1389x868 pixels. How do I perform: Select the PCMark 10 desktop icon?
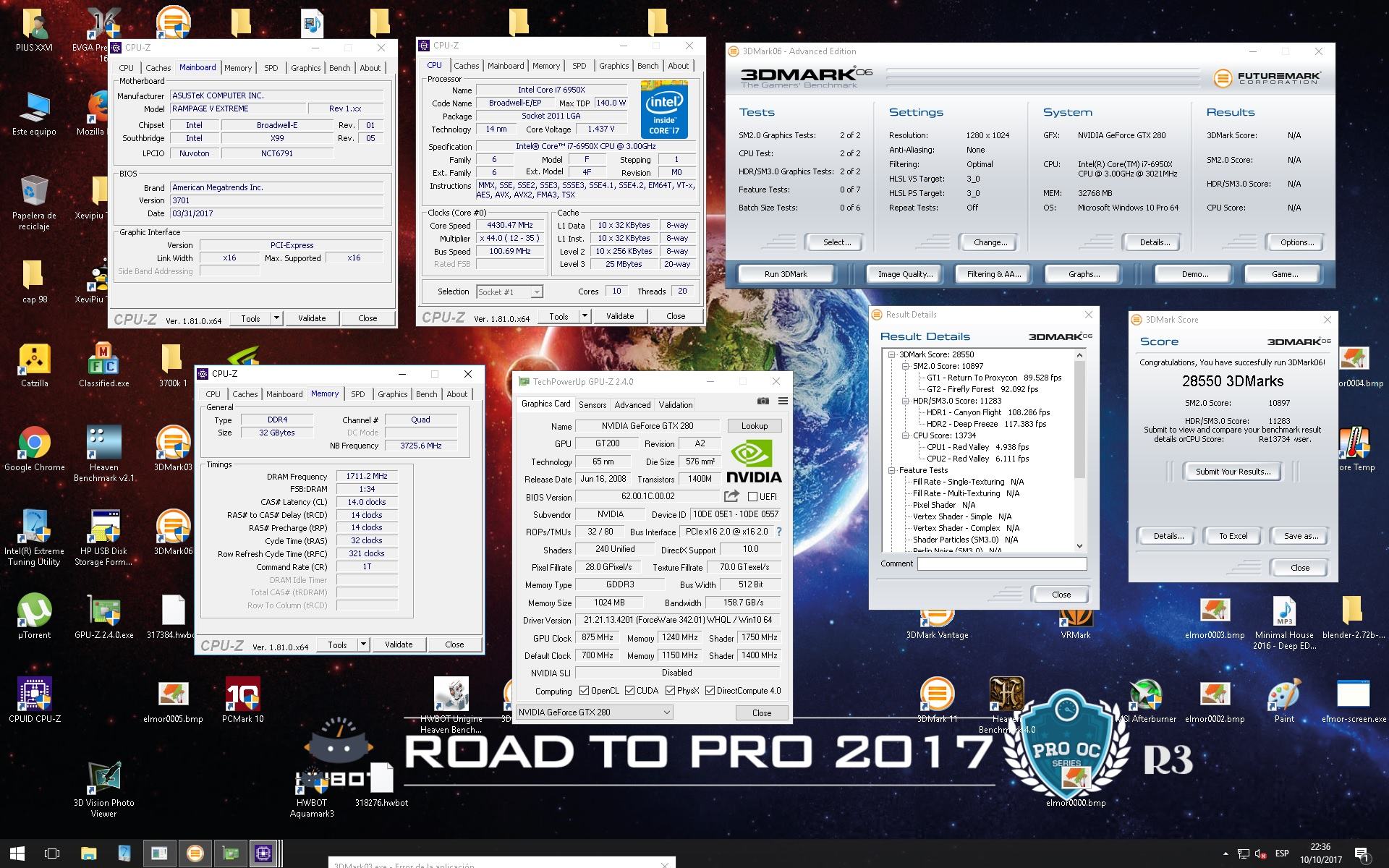pos(242,701)
